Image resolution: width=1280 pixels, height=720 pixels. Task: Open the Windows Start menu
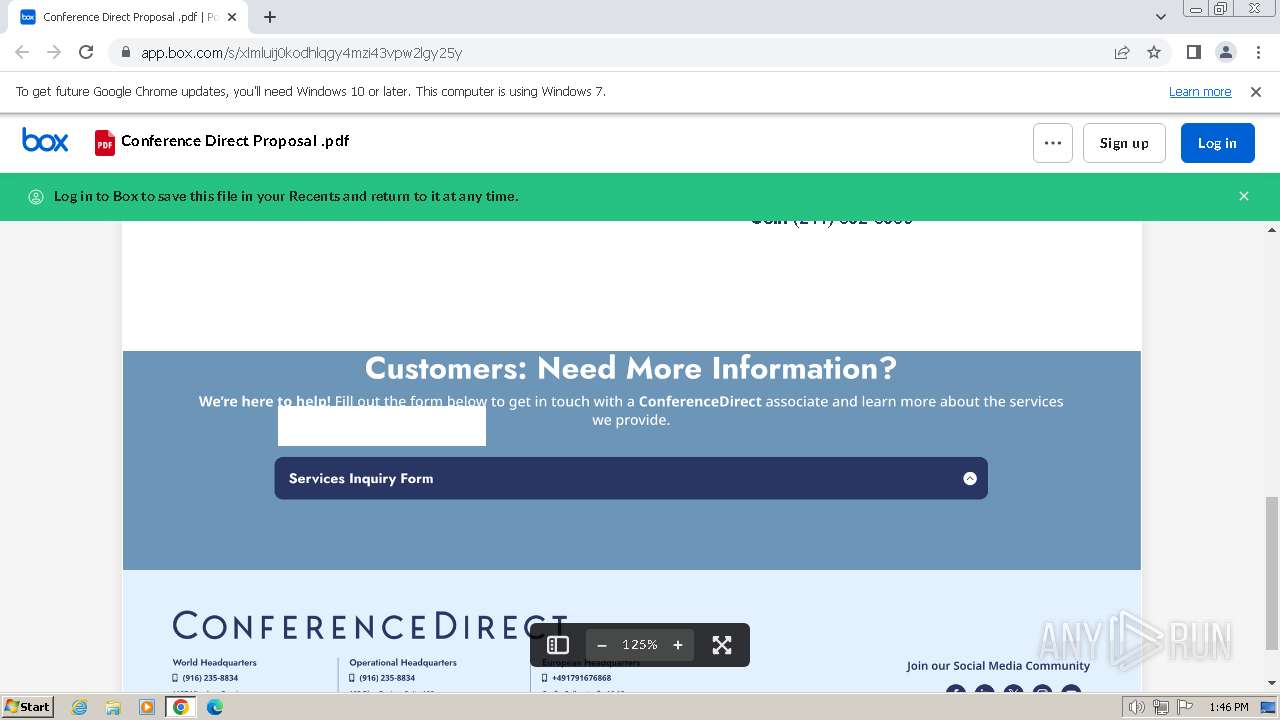coord(28,707)
